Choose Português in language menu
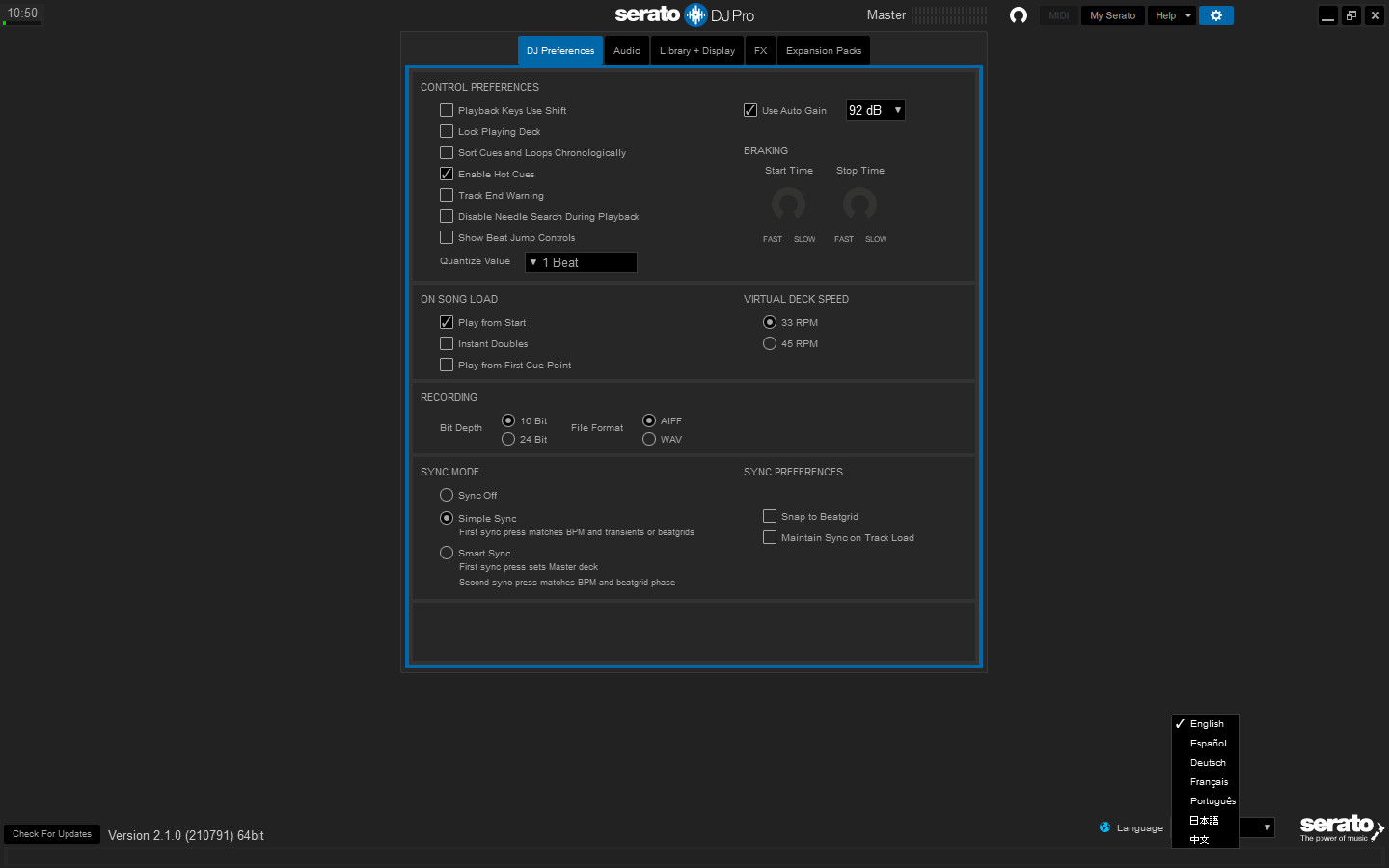The image size is (1389, 868). coord(1206,800)
